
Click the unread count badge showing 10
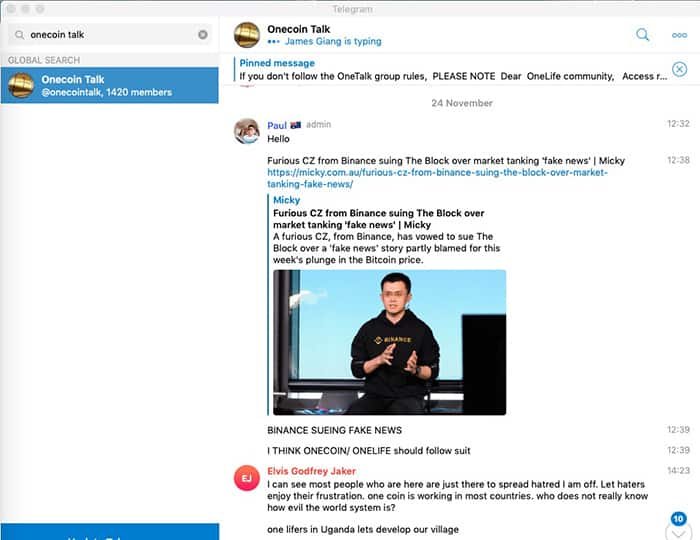[x=679, y=519]
